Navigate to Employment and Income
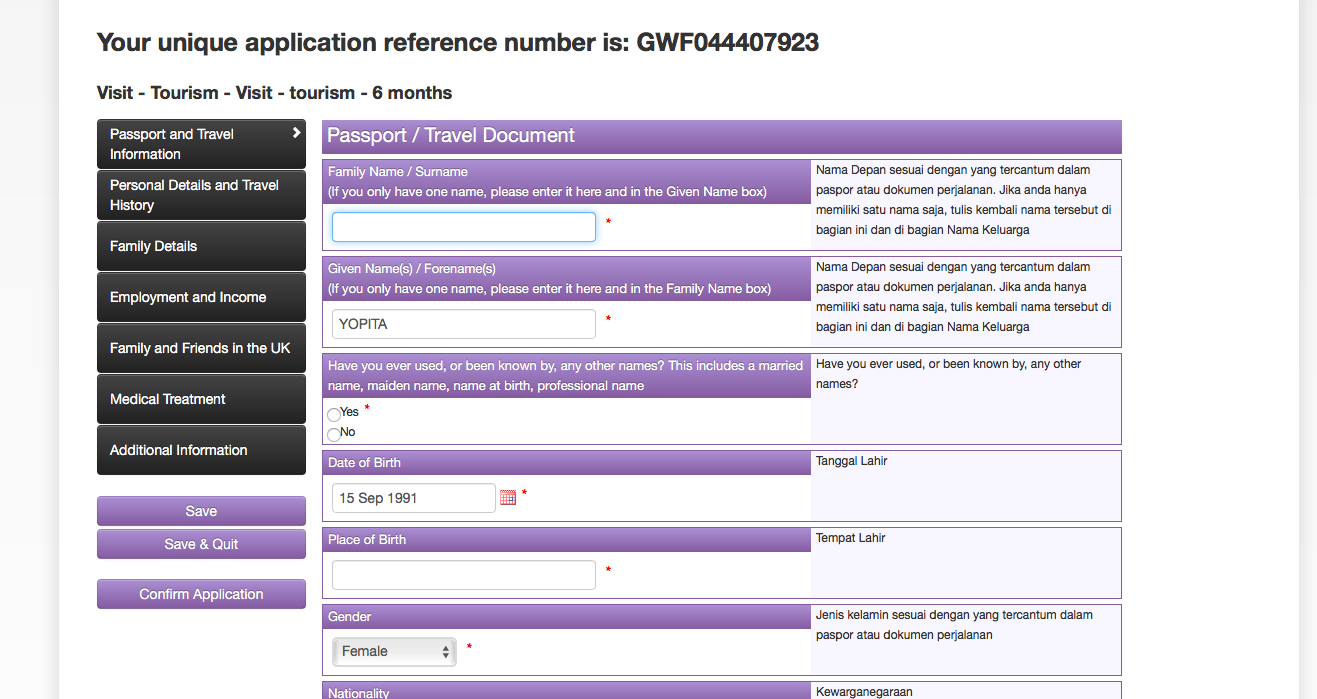 tap(200, 297)
